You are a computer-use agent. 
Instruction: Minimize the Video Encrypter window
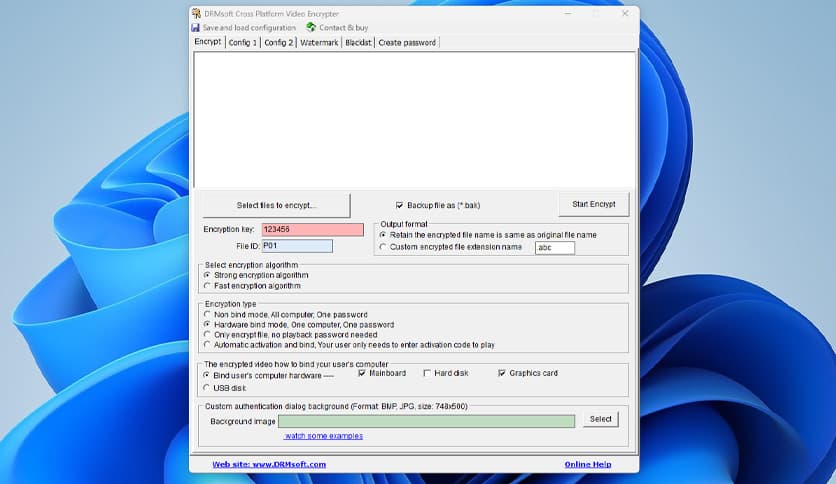(568, 13)
